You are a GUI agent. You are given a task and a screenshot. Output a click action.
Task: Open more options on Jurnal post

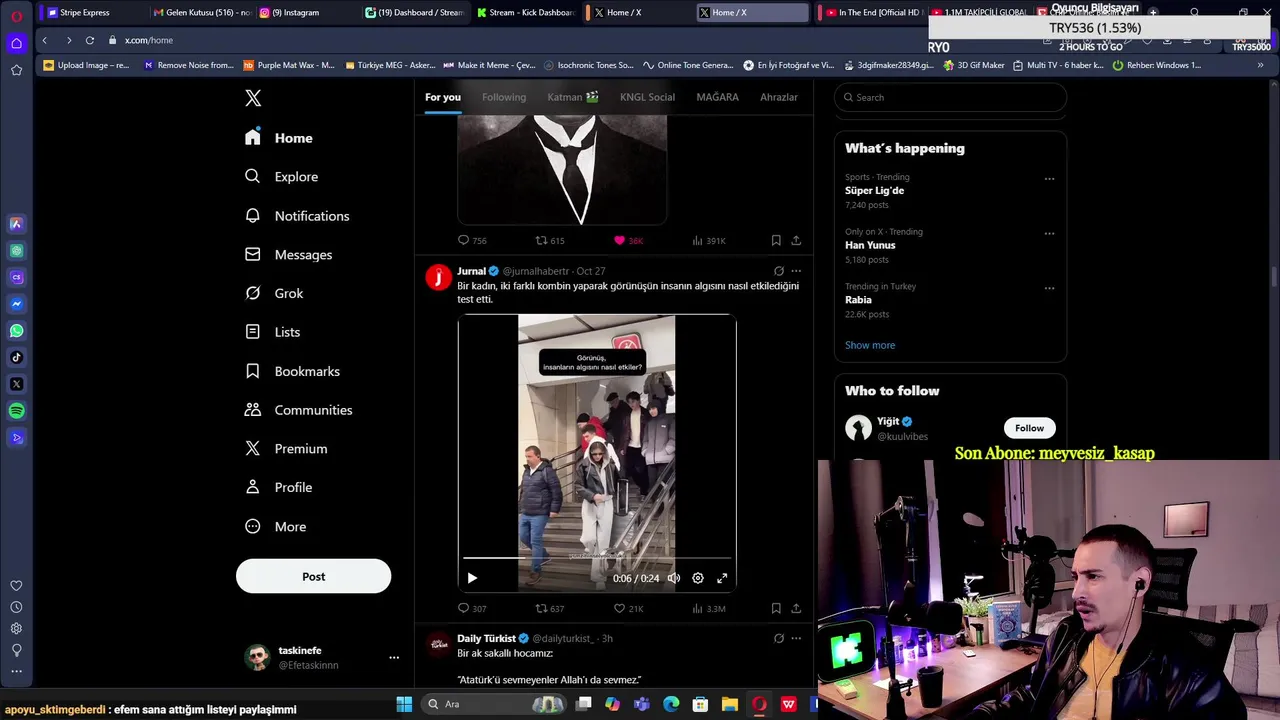[x=796, y=271]
